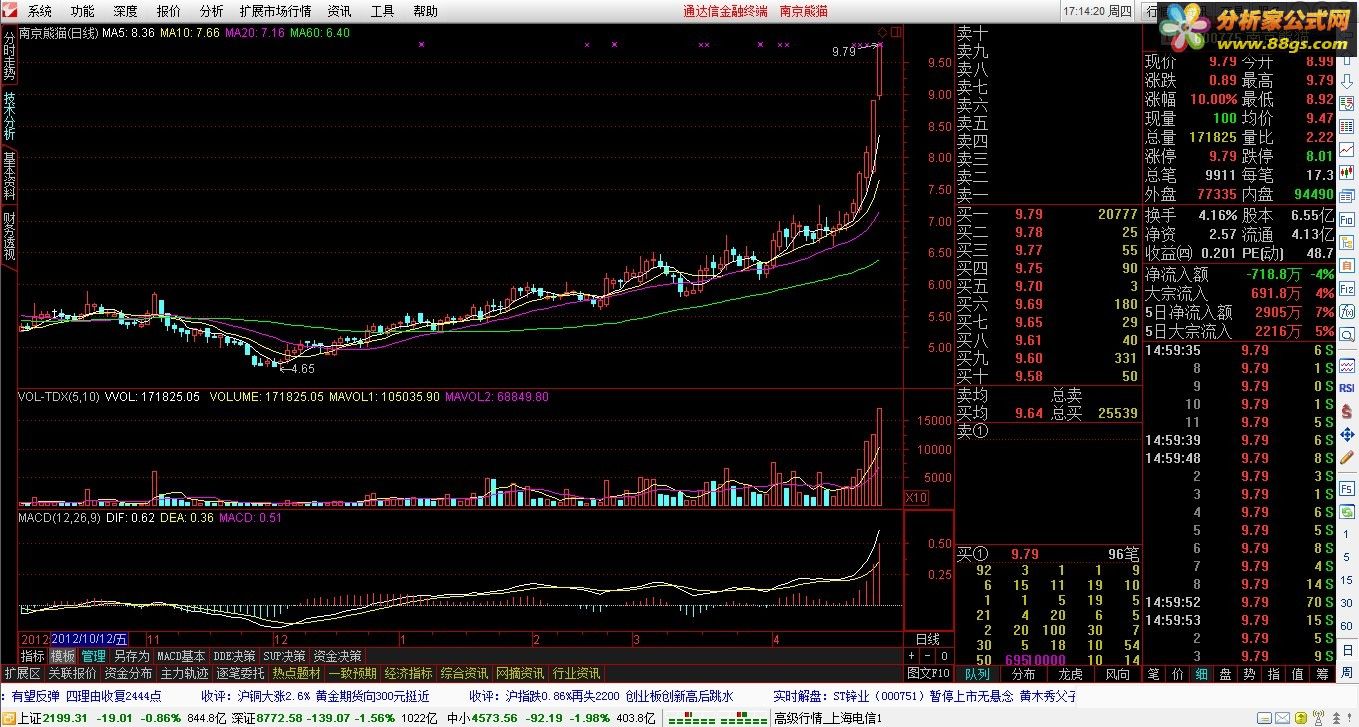Viewport: 1359px width, 727px height.
Task: Open the 系统 menu
Action: 40,11
